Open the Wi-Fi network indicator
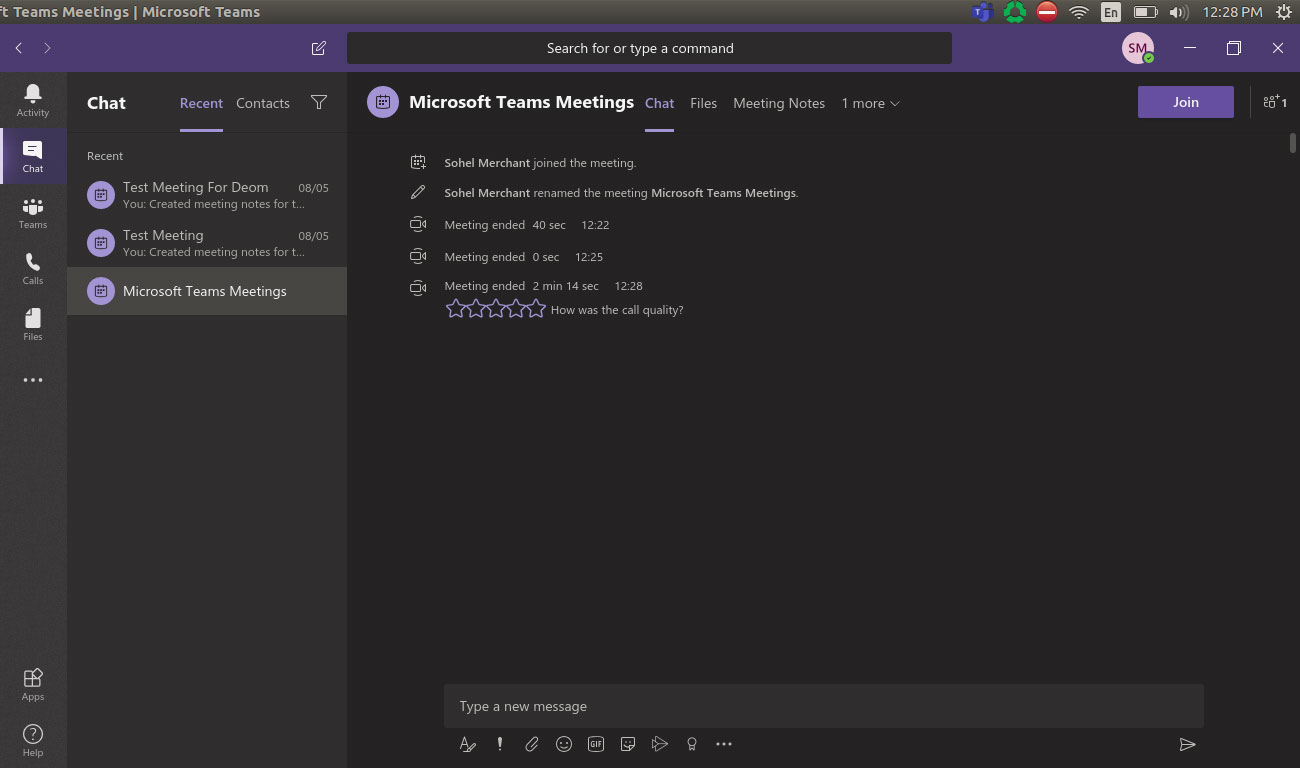 (1078, 12)
